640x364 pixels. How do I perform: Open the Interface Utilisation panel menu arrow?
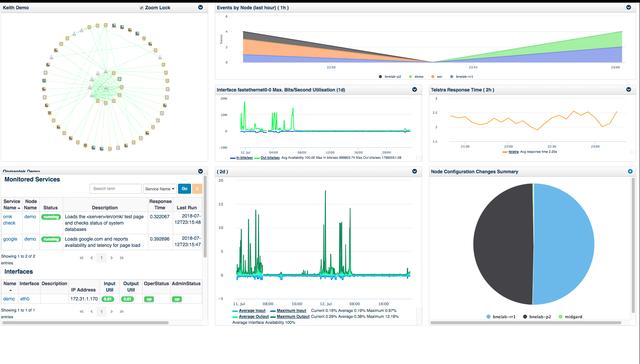tap(414, 89)
